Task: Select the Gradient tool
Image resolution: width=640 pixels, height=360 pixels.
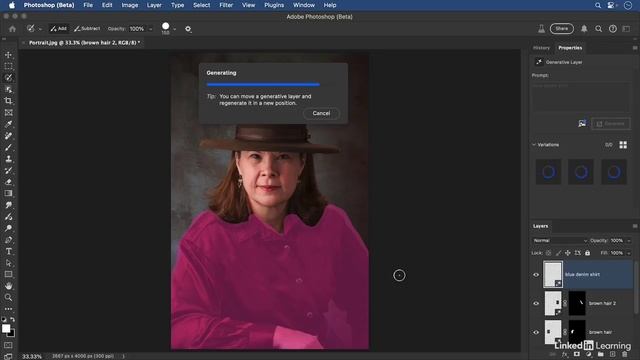Action: (x=8, y=193)
